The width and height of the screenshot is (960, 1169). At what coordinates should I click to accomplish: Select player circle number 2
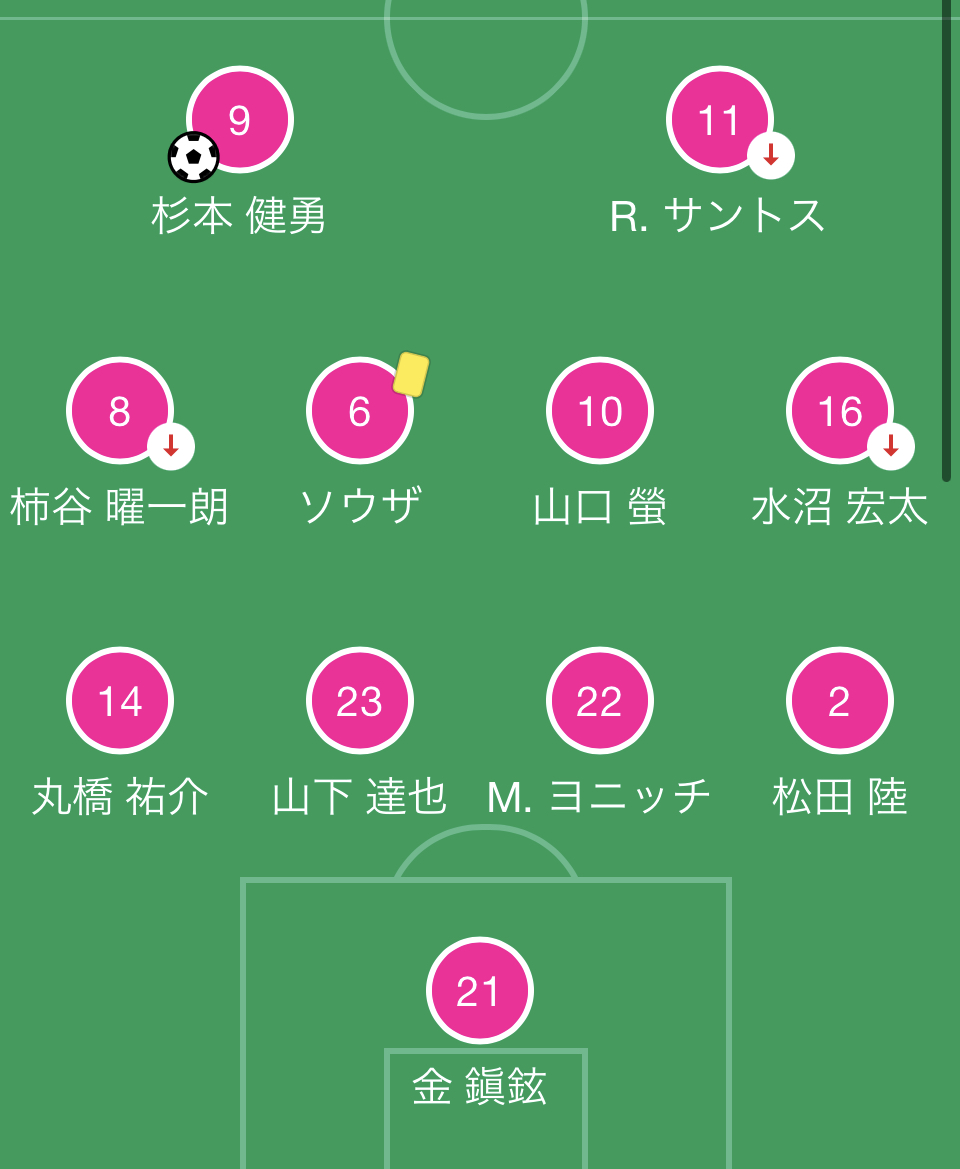(x=840, y=701)
